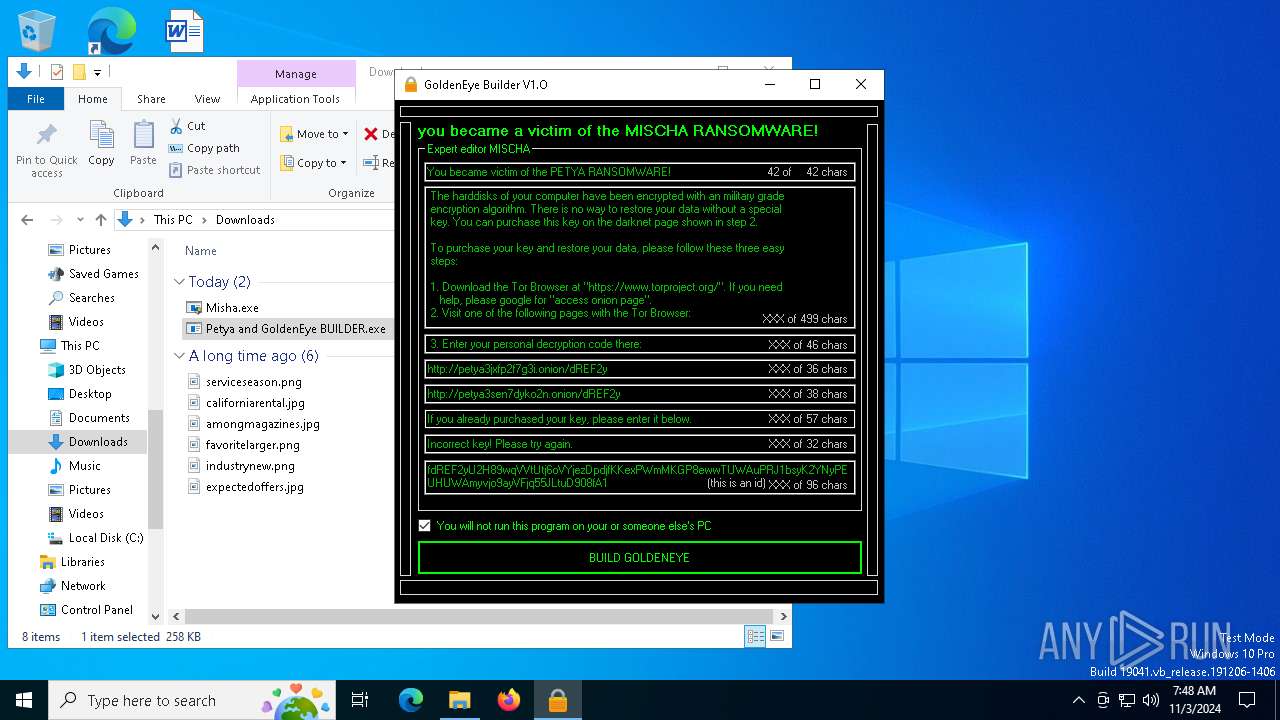Click the red Delete X icon
This screenshot has width=1280, height=720.
click(x=371, y=134)
